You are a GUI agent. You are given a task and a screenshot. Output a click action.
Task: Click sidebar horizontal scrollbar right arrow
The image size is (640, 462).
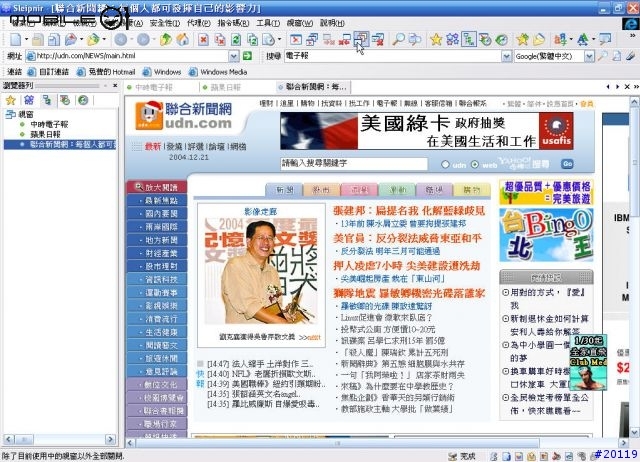tap(110, 440)
